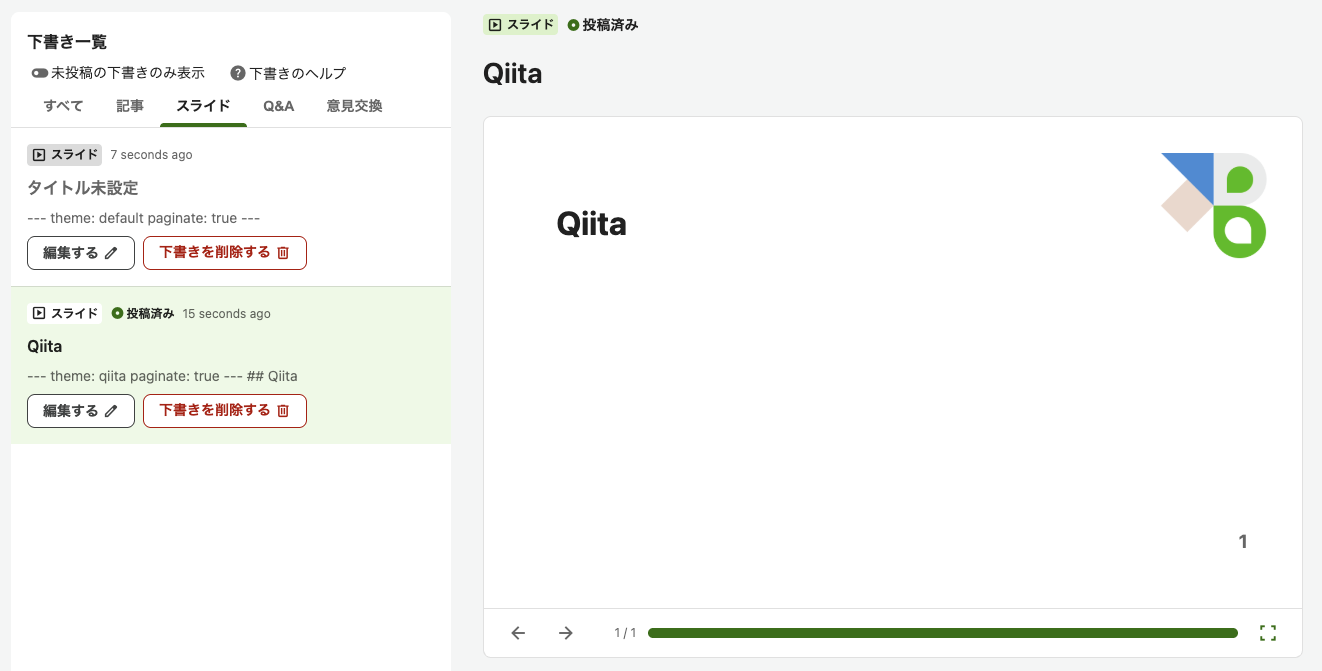Click the 投稿済み status icon in the header

tap(573, 25)
